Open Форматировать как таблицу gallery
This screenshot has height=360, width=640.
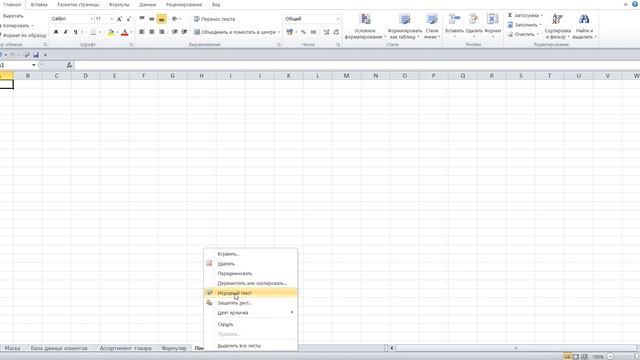tap(404, 26)
